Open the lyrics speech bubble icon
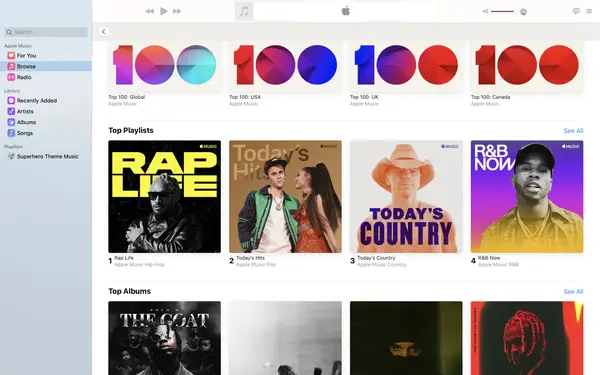The width and height of the screenshot is (600, 375). [x=576, y=11]
